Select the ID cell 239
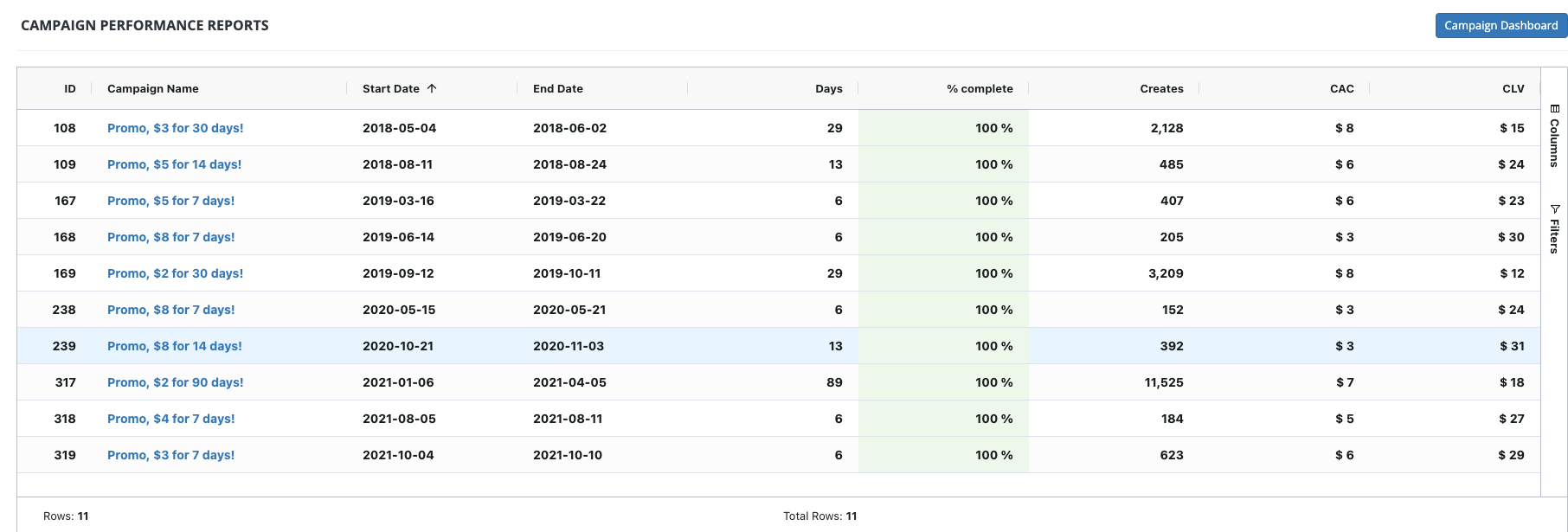 coord(64,346)
